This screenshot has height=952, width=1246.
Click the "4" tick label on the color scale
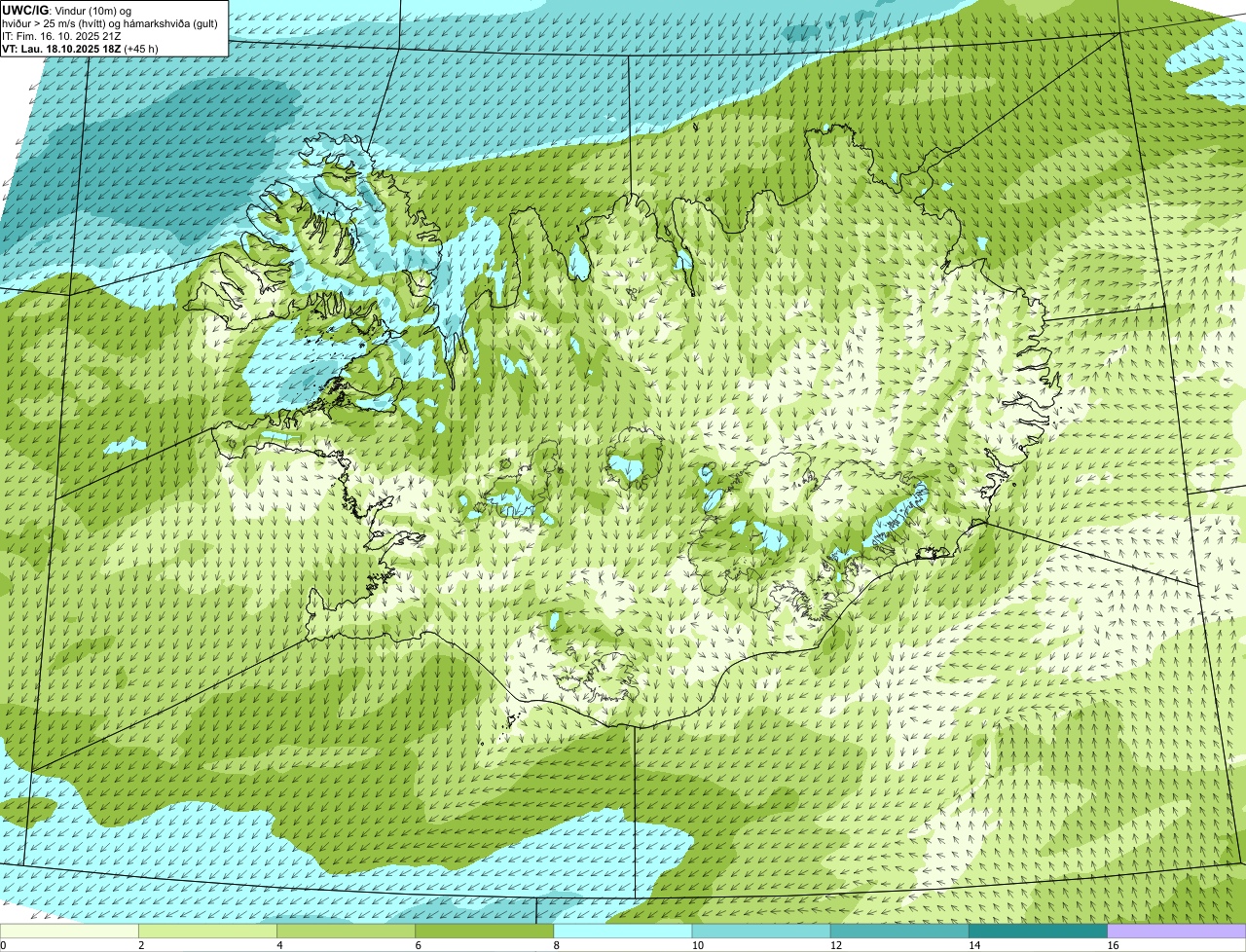279,945
